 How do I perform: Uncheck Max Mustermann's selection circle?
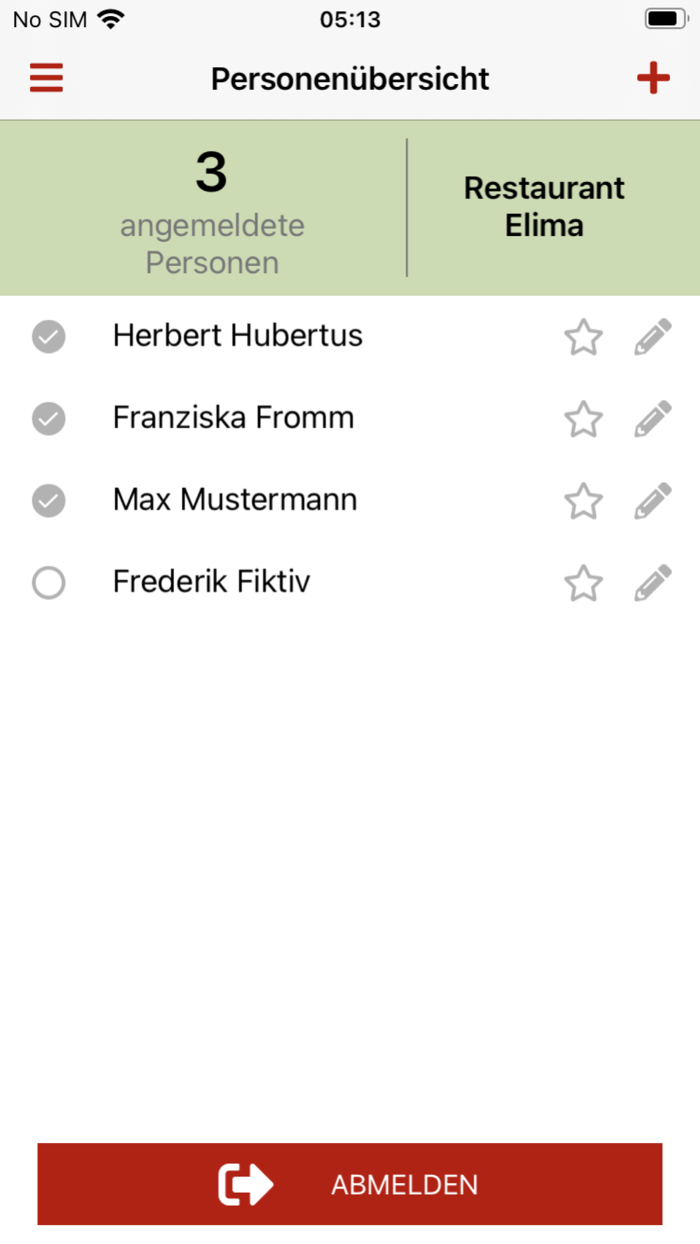click(x=48, y=501)
